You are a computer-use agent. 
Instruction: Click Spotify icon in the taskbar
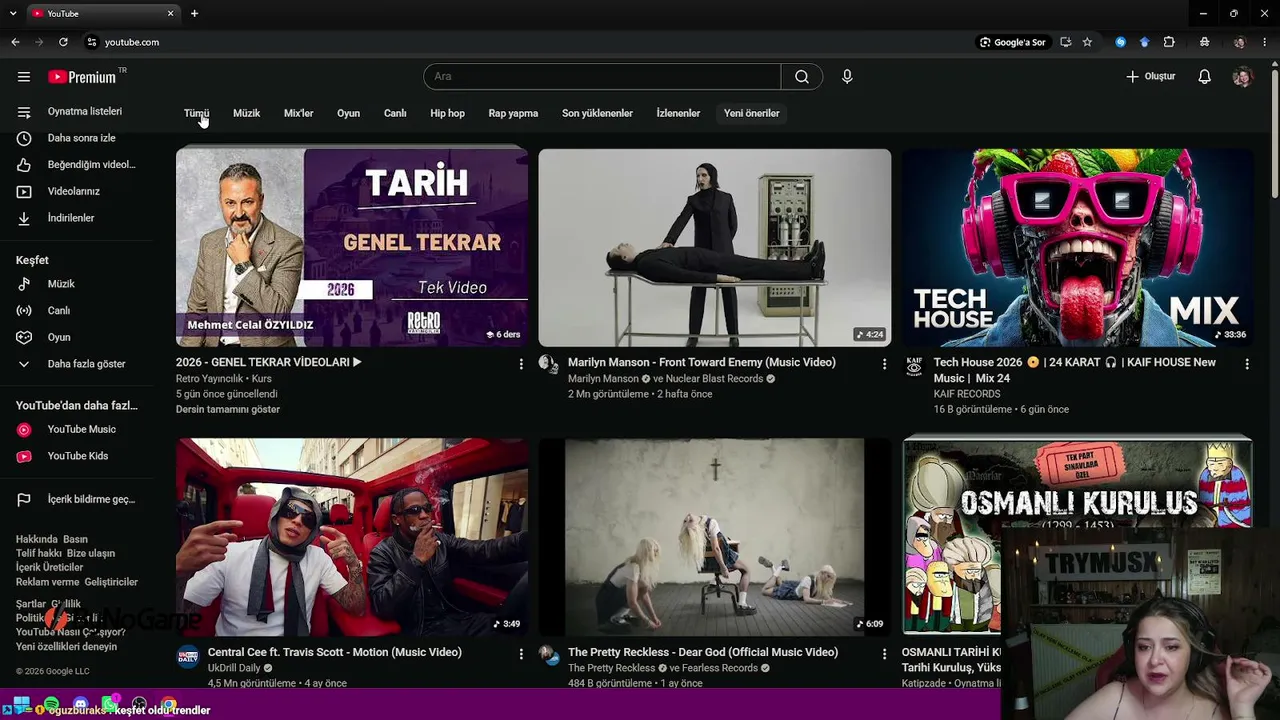pyautogui.click(x=51, y=706)
